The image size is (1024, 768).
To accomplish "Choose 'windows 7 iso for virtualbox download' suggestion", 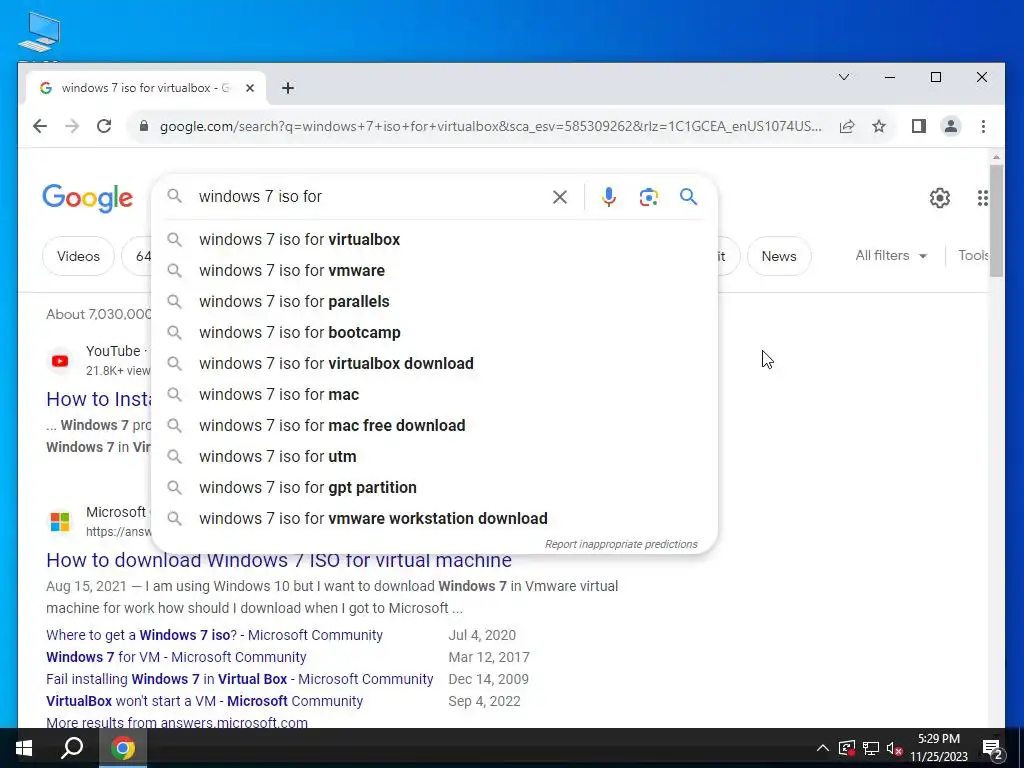I will point(434,364).
